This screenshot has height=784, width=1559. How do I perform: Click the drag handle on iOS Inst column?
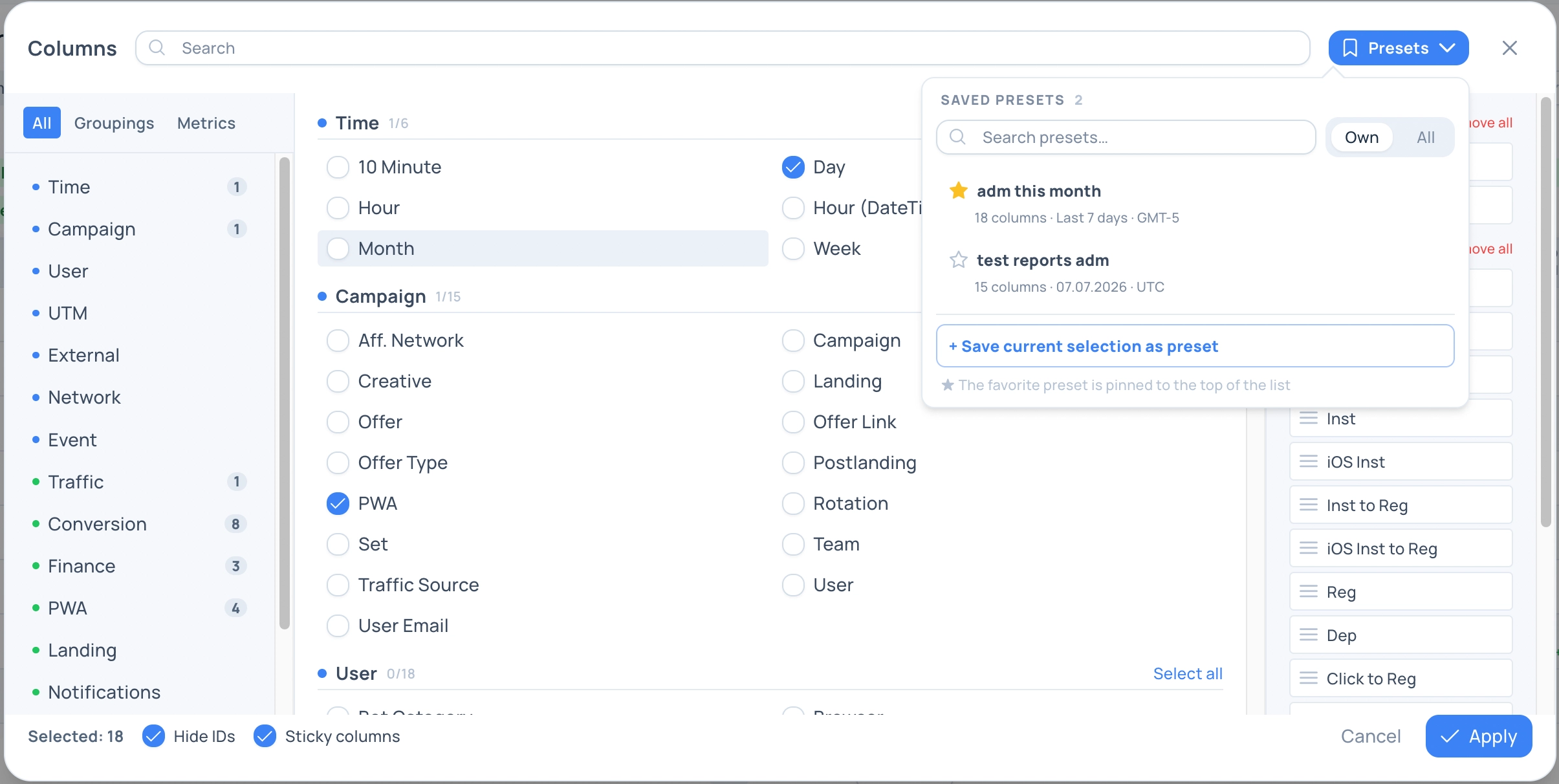coord(1308,462)
